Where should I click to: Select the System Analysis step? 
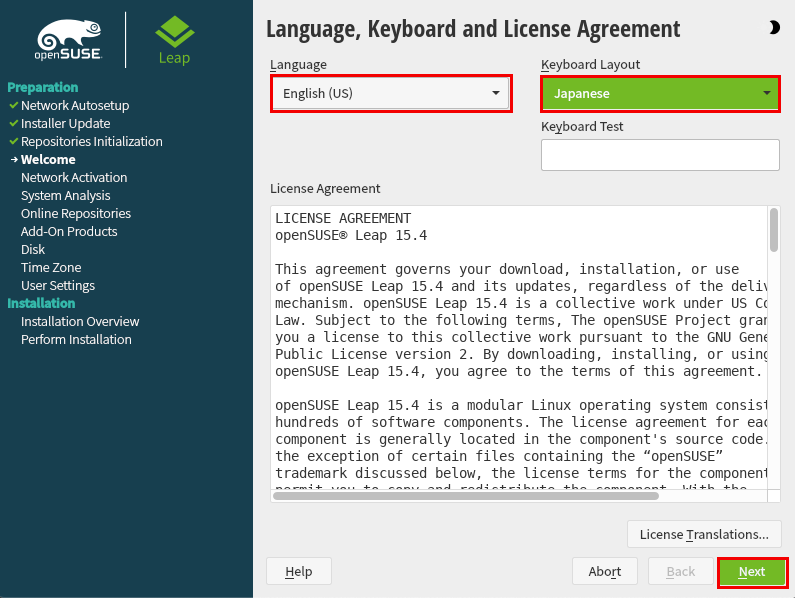65,196
